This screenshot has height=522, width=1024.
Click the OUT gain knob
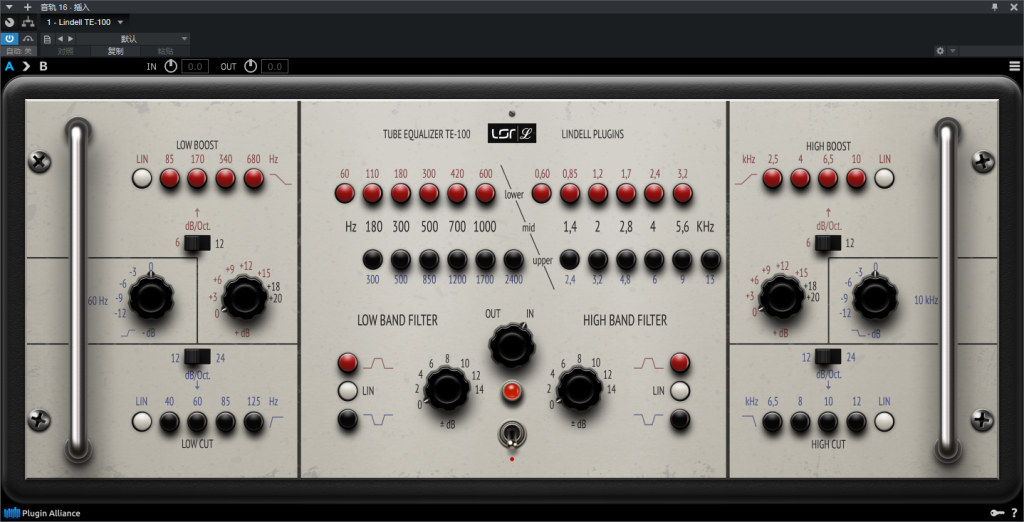click(x=251, y=66)
